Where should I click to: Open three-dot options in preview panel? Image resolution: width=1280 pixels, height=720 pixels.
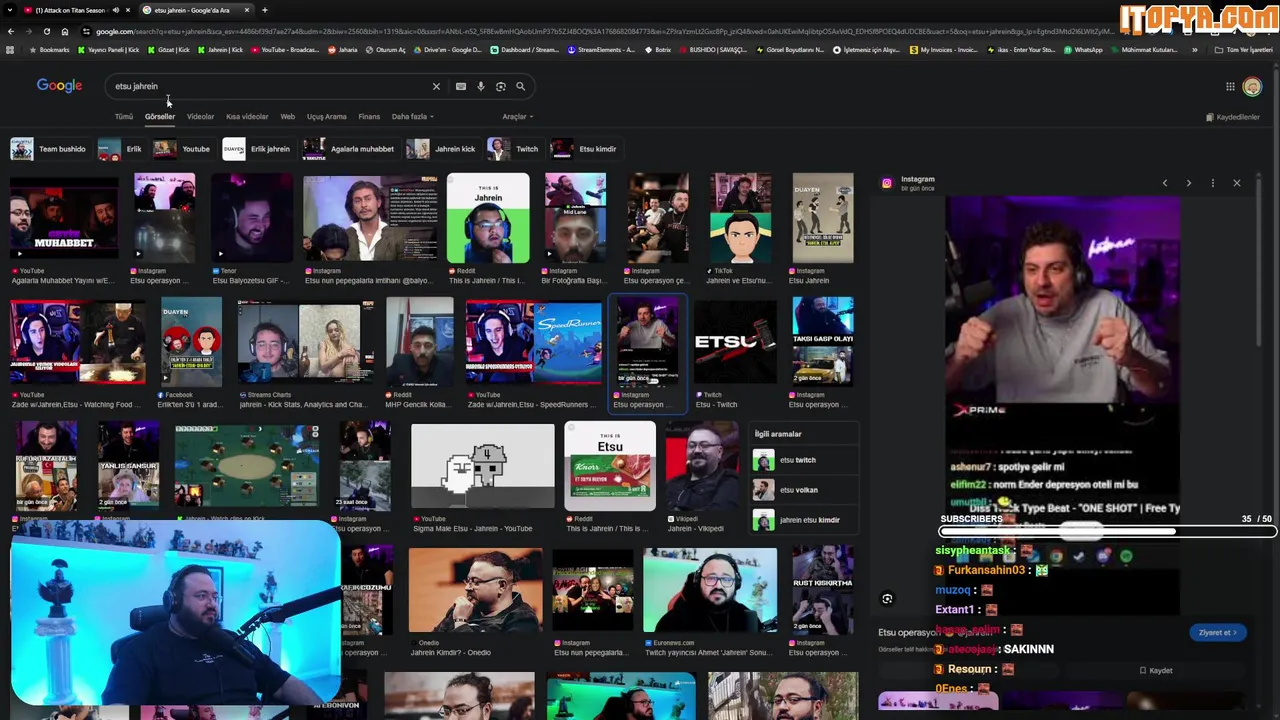click(x=1212, y=183)
